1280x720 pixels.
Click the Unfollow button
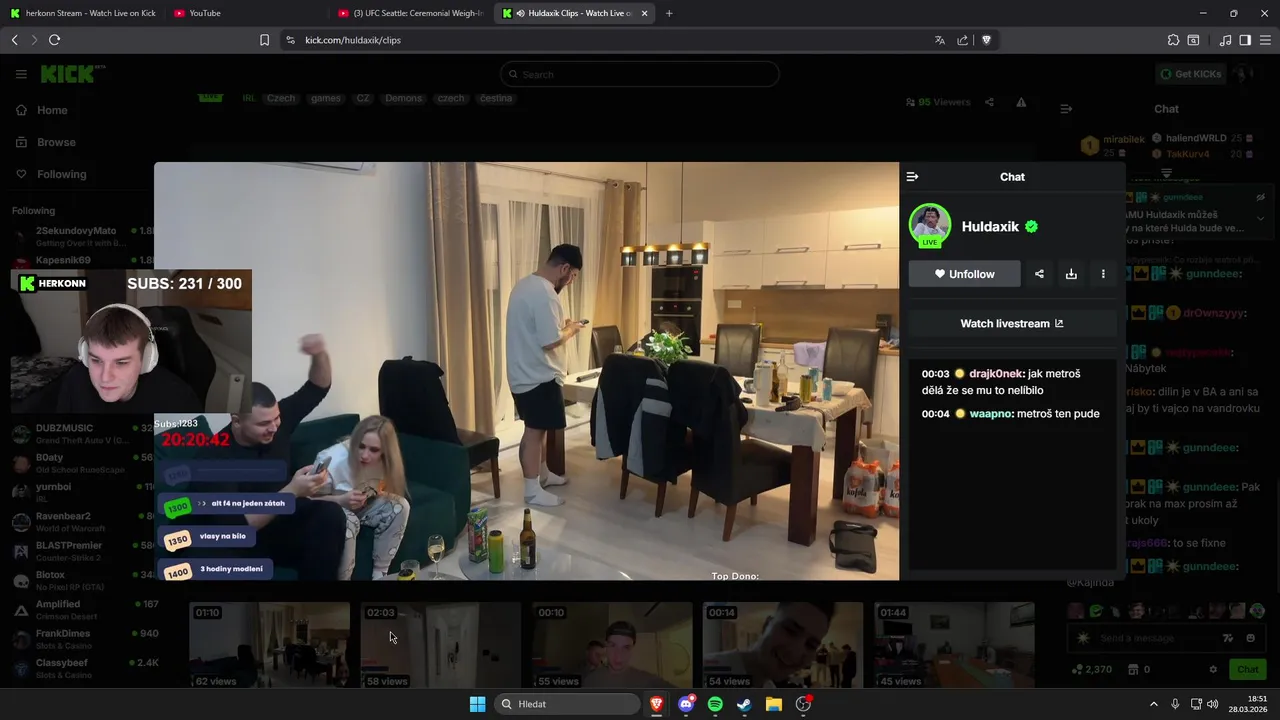pyautogui.click(x=965, y=274)
